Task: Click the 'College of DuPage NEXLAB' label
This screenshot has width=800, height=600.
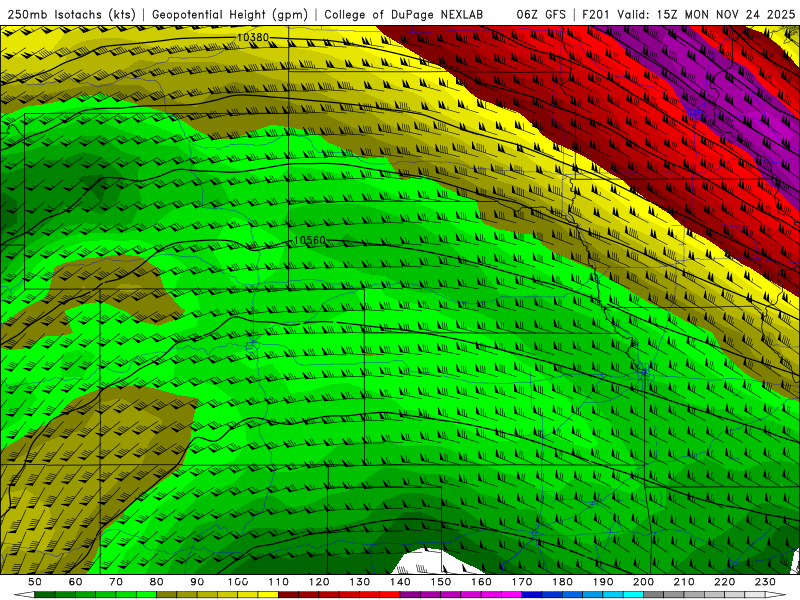Action: point(404,14)
